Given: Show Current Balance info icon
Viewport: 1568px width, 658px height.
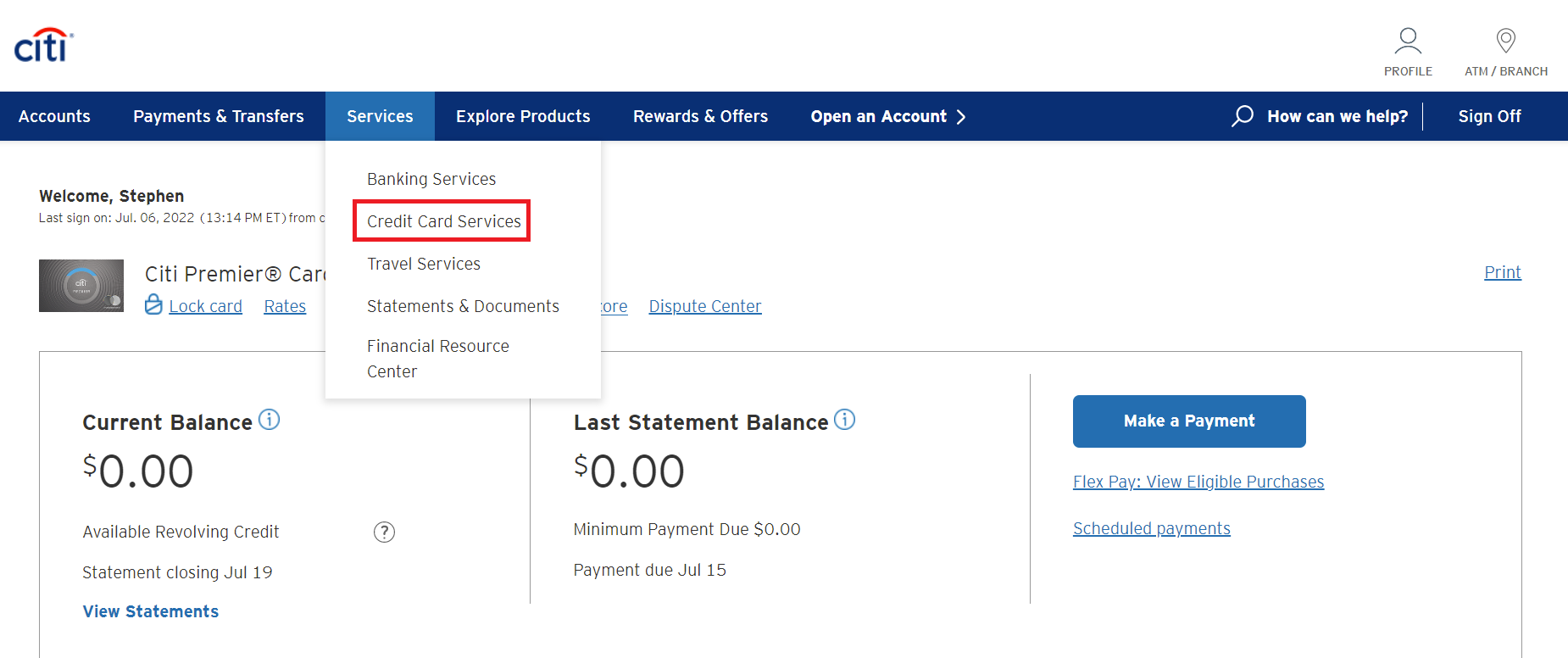Looking at the screenshot, I should click(x=269, y=420).
